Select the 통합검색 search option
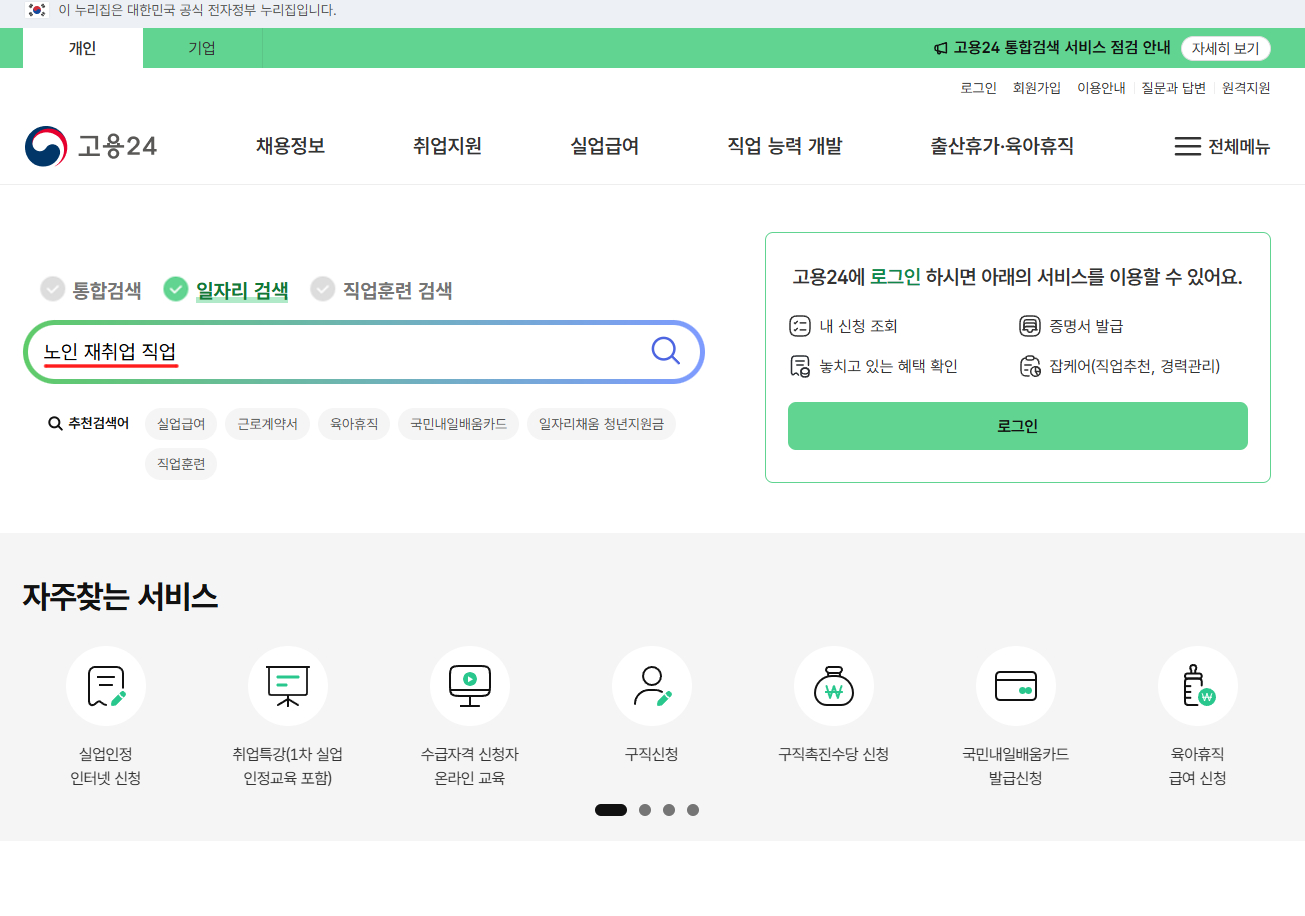Image resolution: width=1305 pixels, height=916 pixels. [91, 290]
